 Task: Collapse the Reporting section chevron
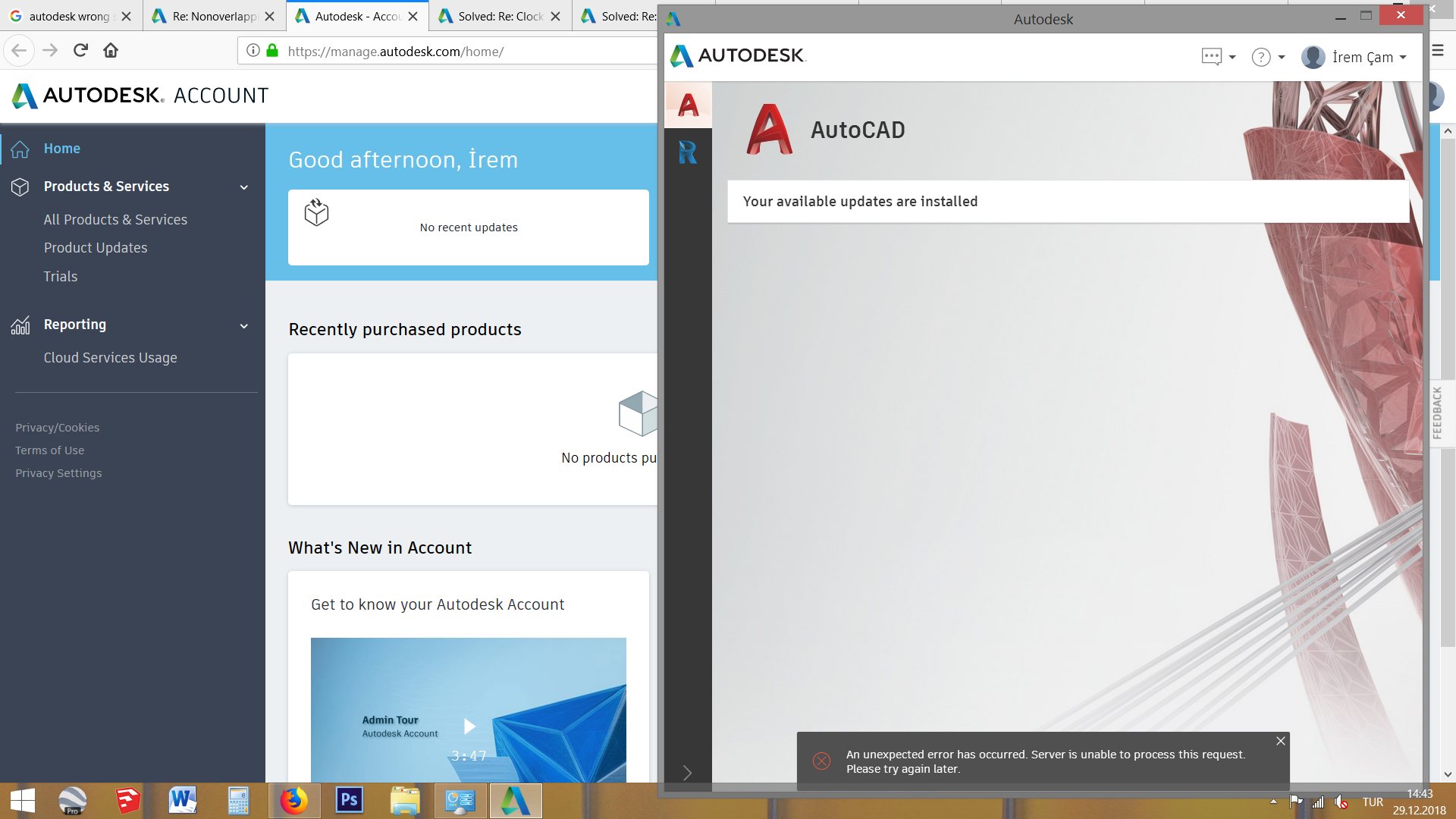pyautogui.click(x=244, y=326)
